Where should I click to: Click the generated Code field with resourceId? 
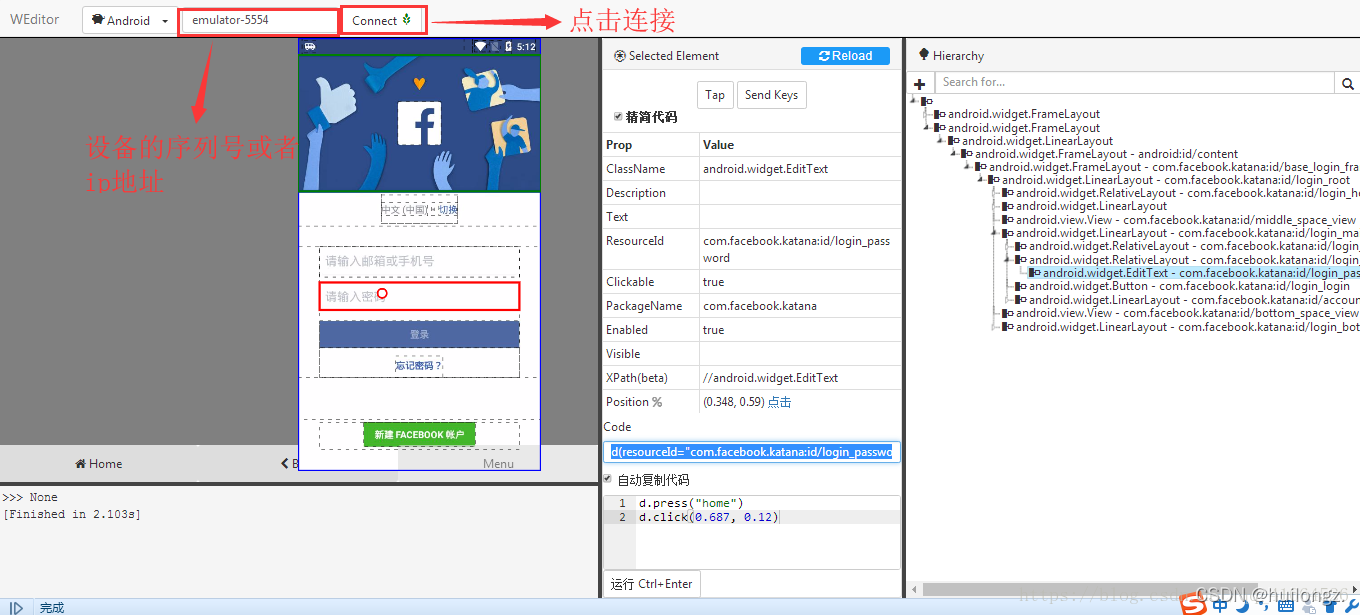coord(753,452)
